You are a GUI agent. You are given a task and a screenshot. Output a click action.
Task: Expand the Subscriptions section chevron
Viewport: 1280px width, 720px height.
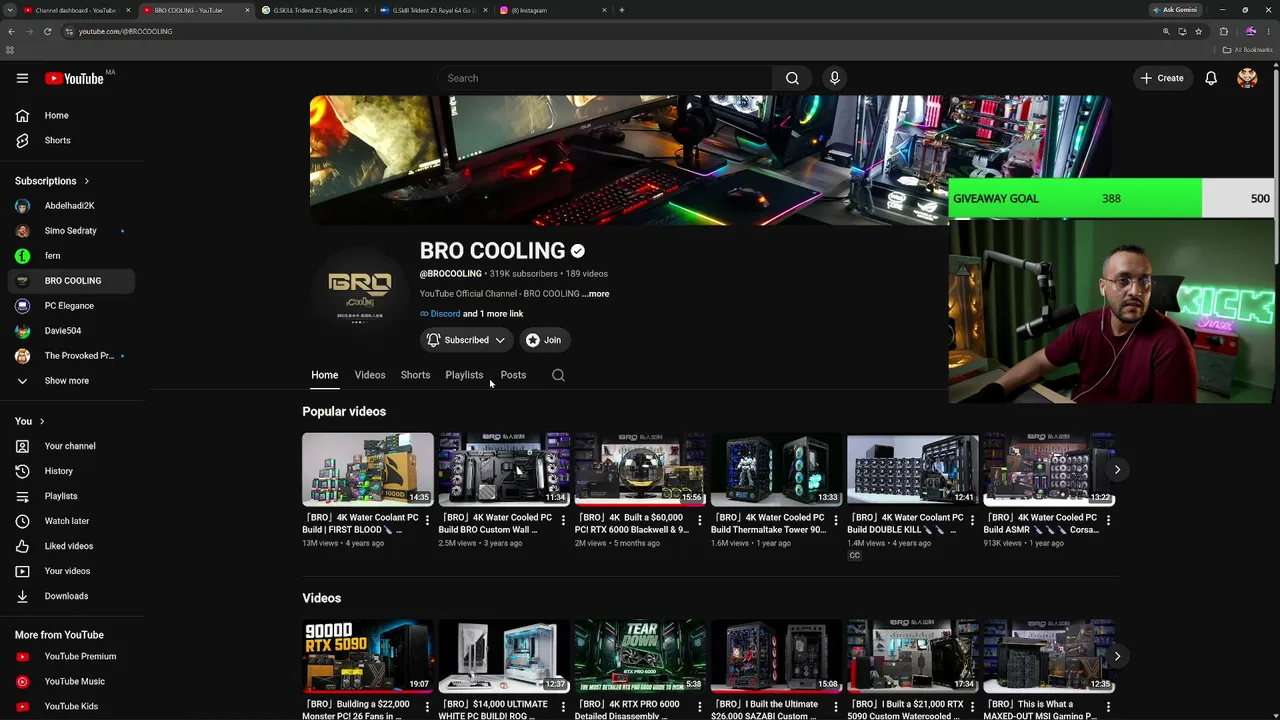click(86, 181)
